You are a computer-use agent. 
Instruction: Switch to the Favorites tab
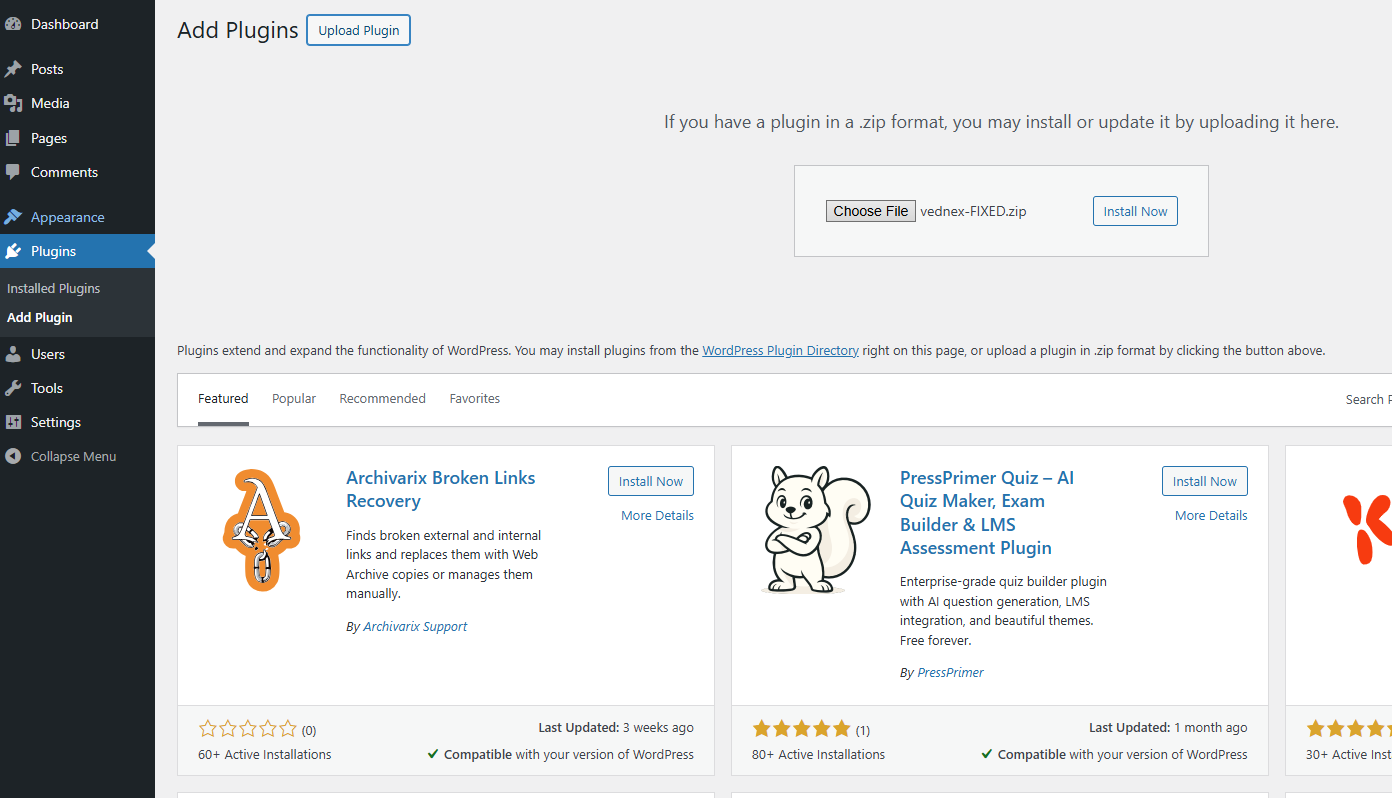click(475, 399)
